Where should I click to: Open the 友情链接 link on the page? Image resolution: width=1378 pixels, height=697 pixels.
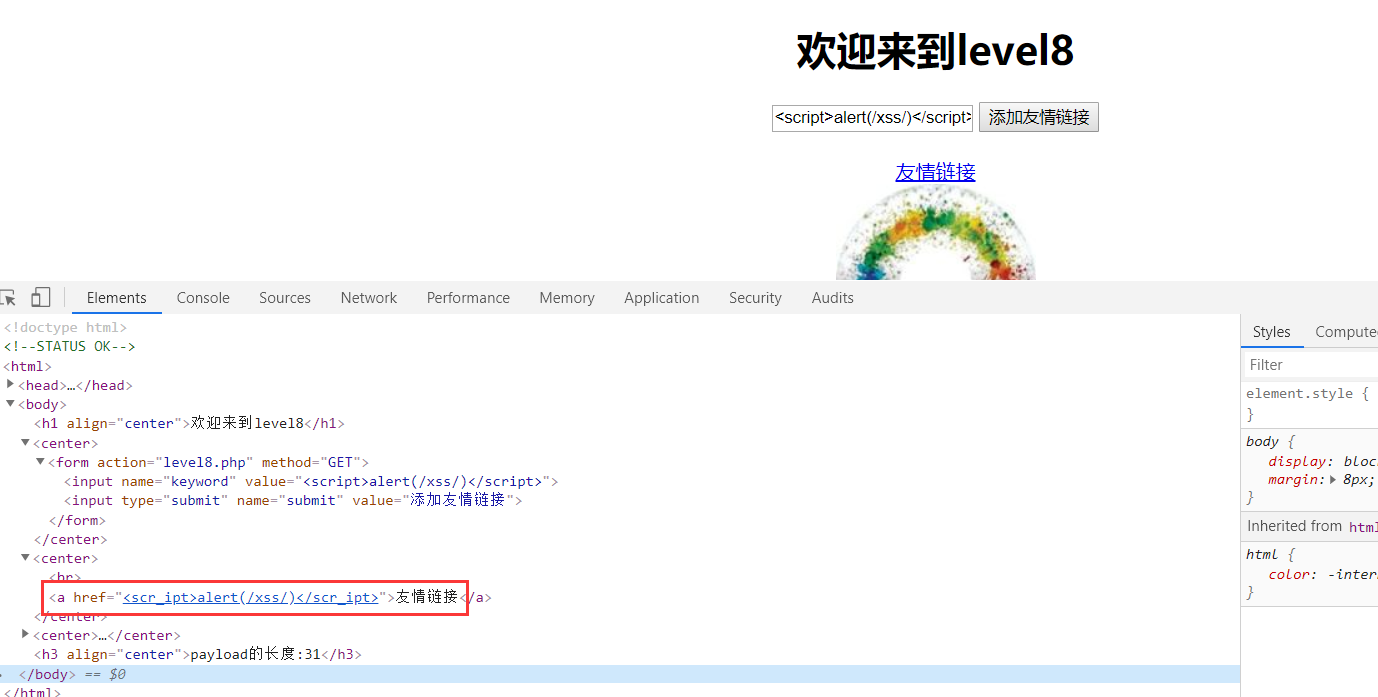click(935, 172)
